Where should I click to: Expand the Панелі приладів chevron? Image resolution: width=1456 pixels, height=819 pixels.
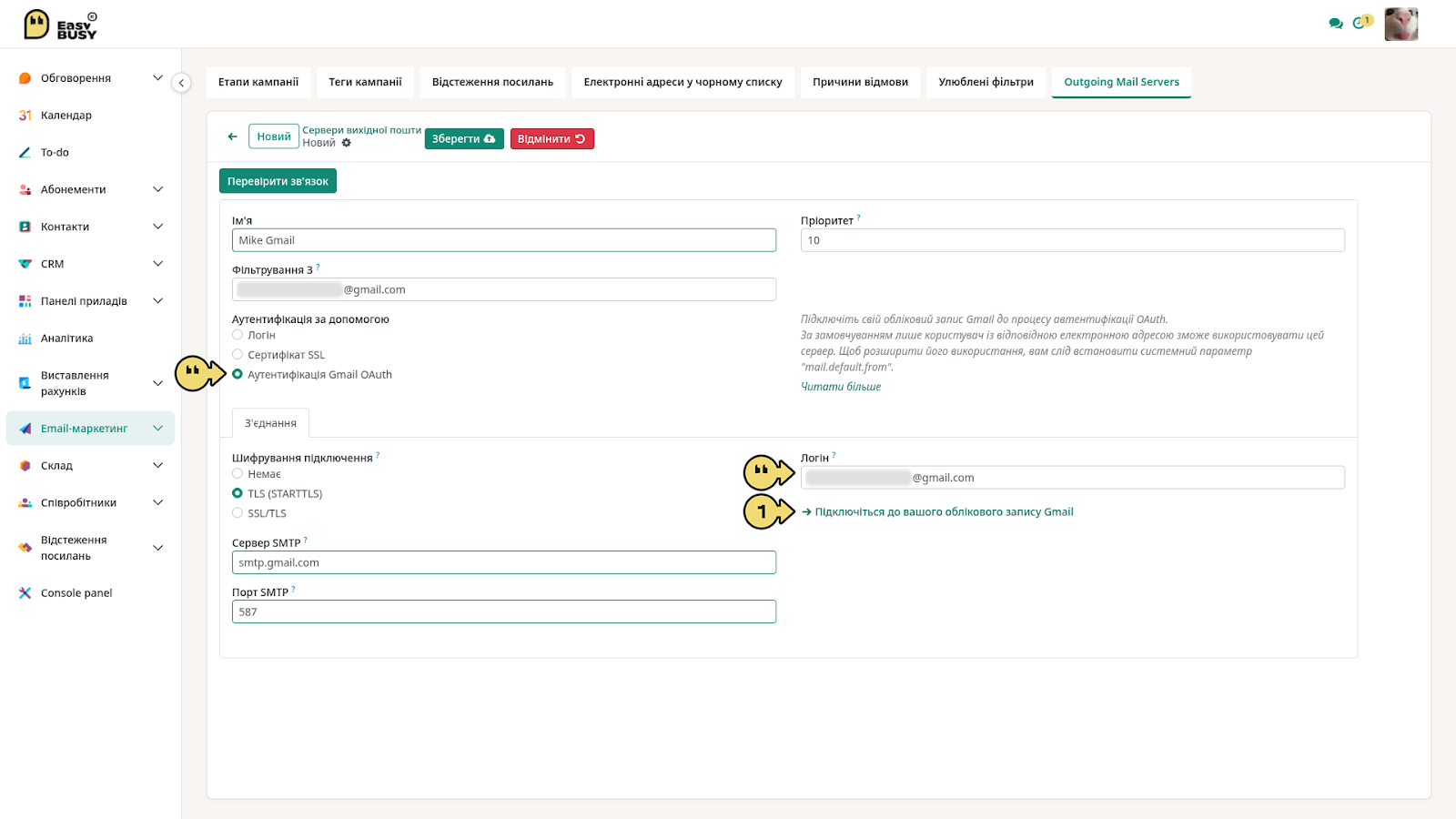coord(157,301)
